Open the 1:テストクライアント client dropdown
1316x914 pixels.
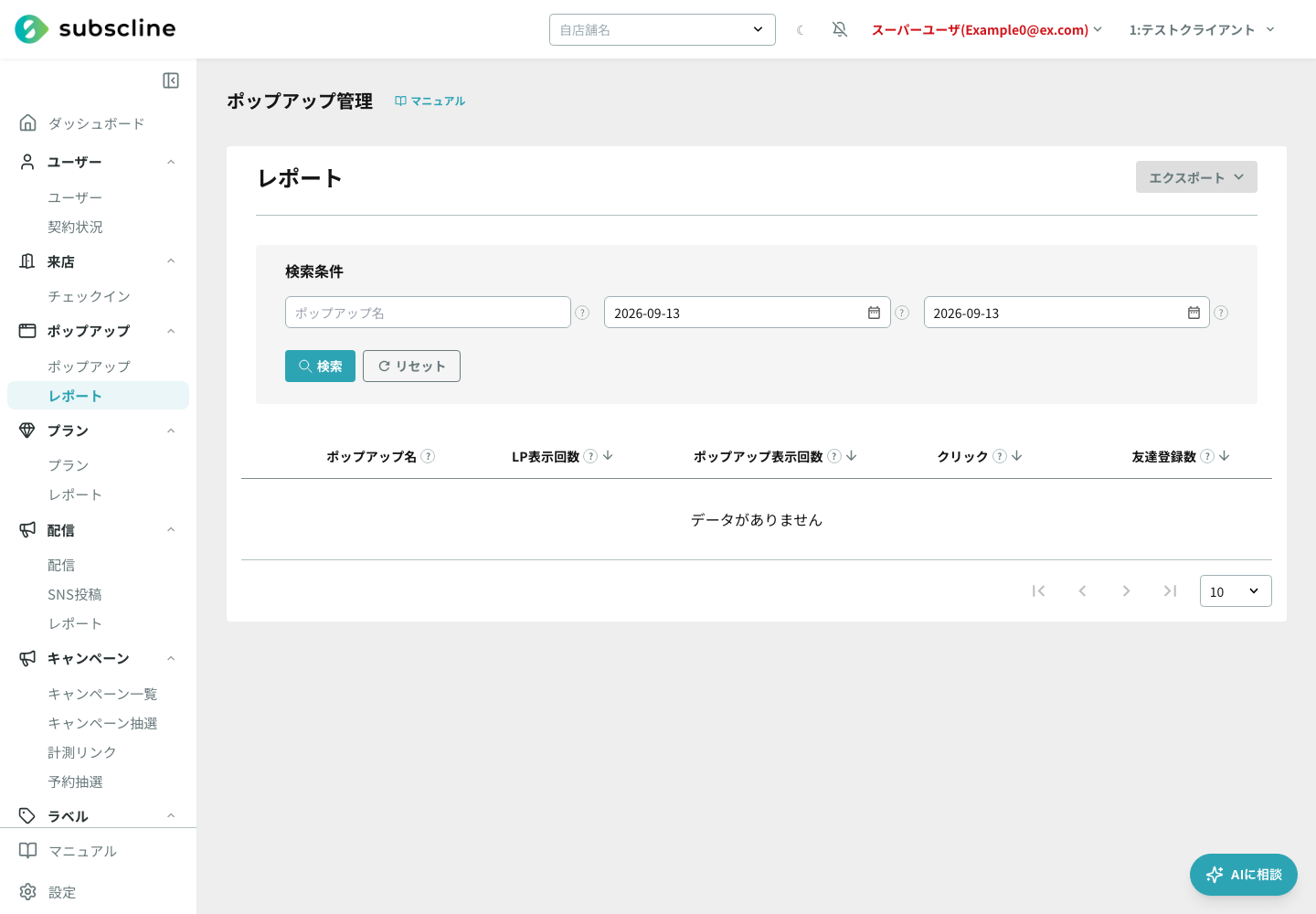[1202, 30]
